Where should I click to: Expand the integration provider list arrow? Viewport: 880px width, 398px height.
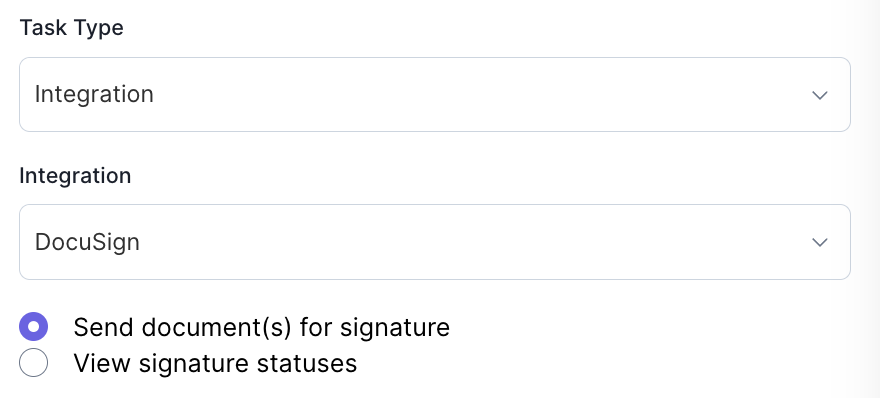pyautogui.click(x=820, y=243)
